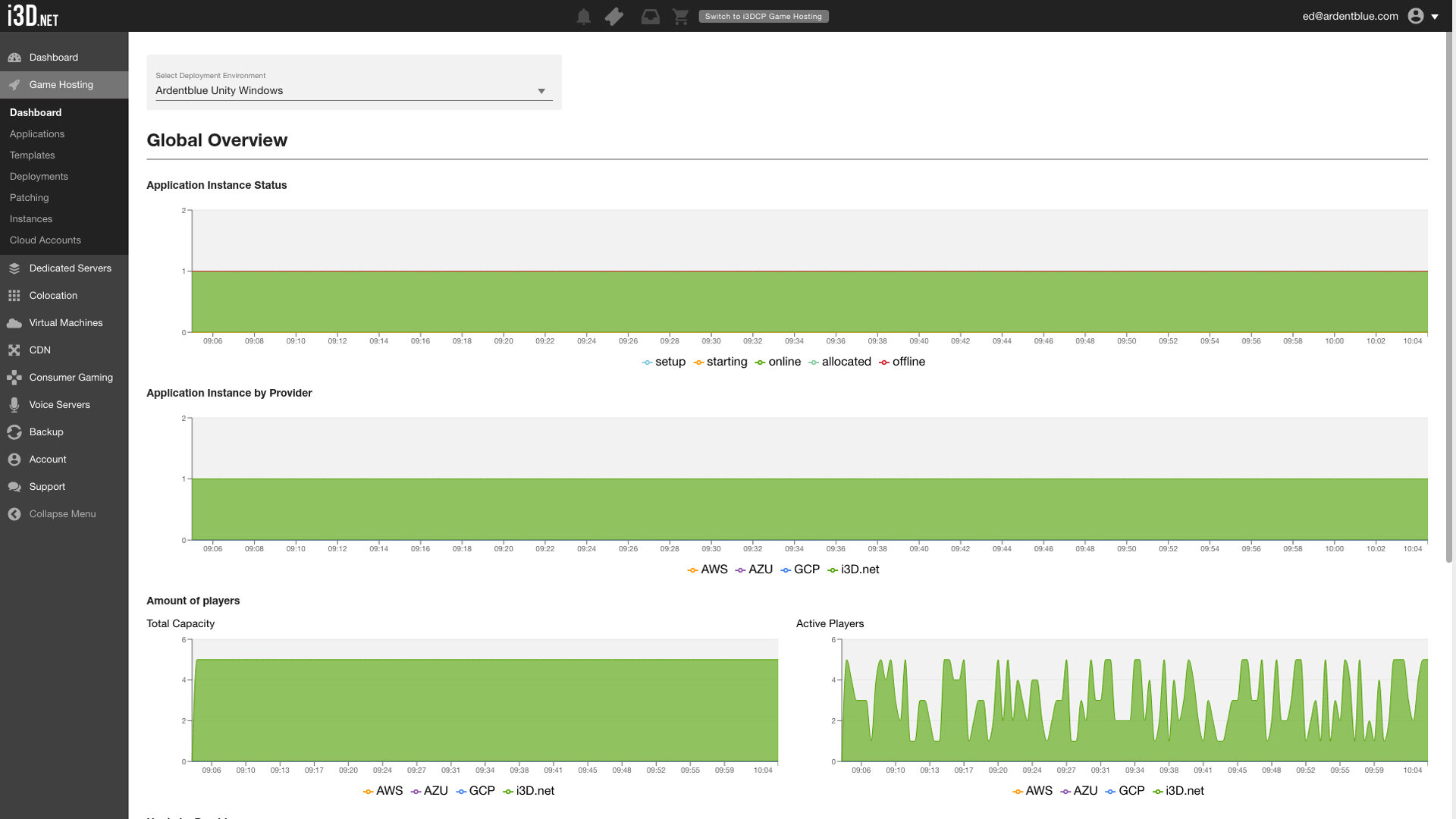The width and height of the screenshot is (1456, 819).
Task: Click the user account avatar icon
Action: [1415, 16]
